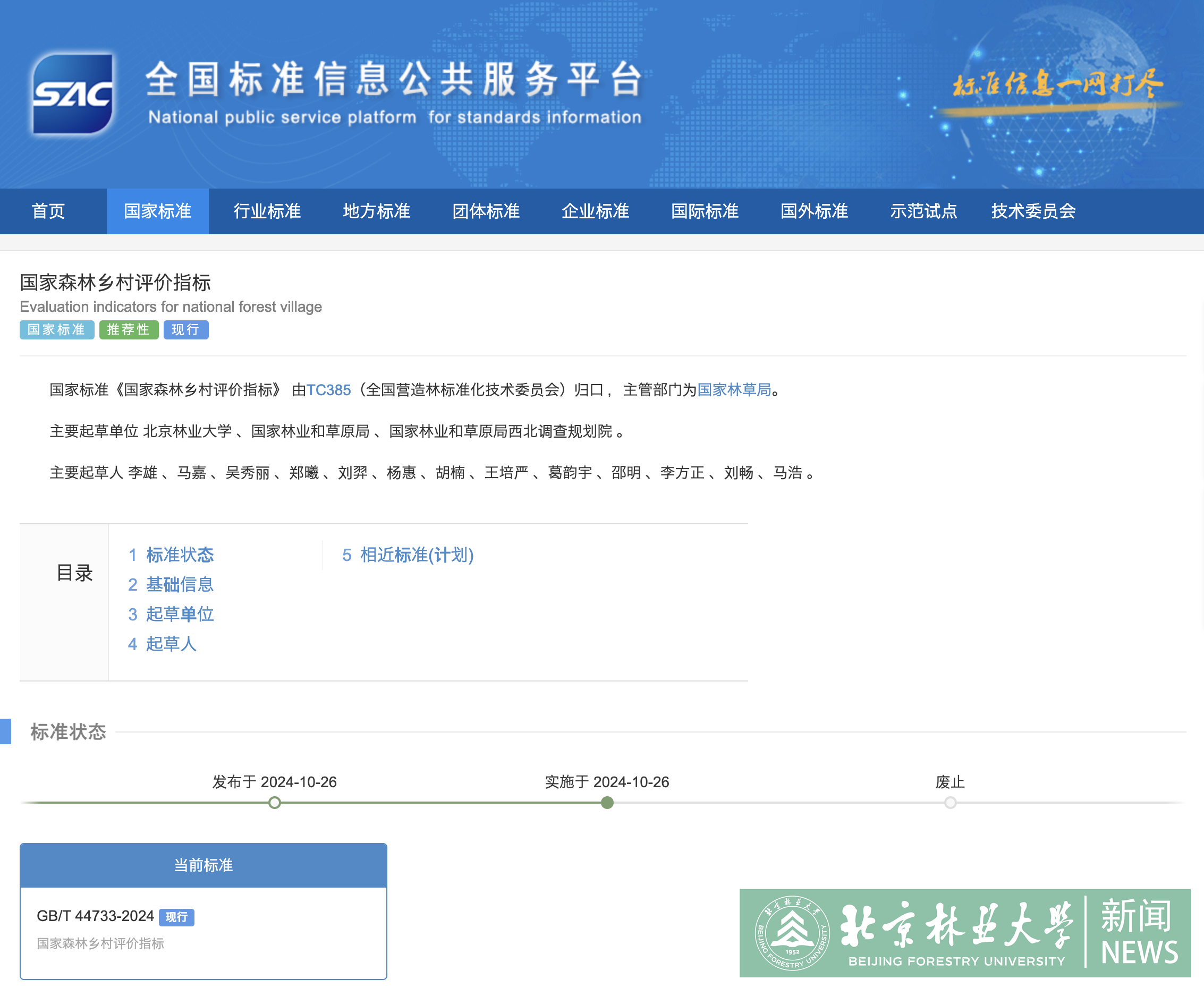
Task: Click the green 推荐性 tag badge
Action: [x=129, y=330]
